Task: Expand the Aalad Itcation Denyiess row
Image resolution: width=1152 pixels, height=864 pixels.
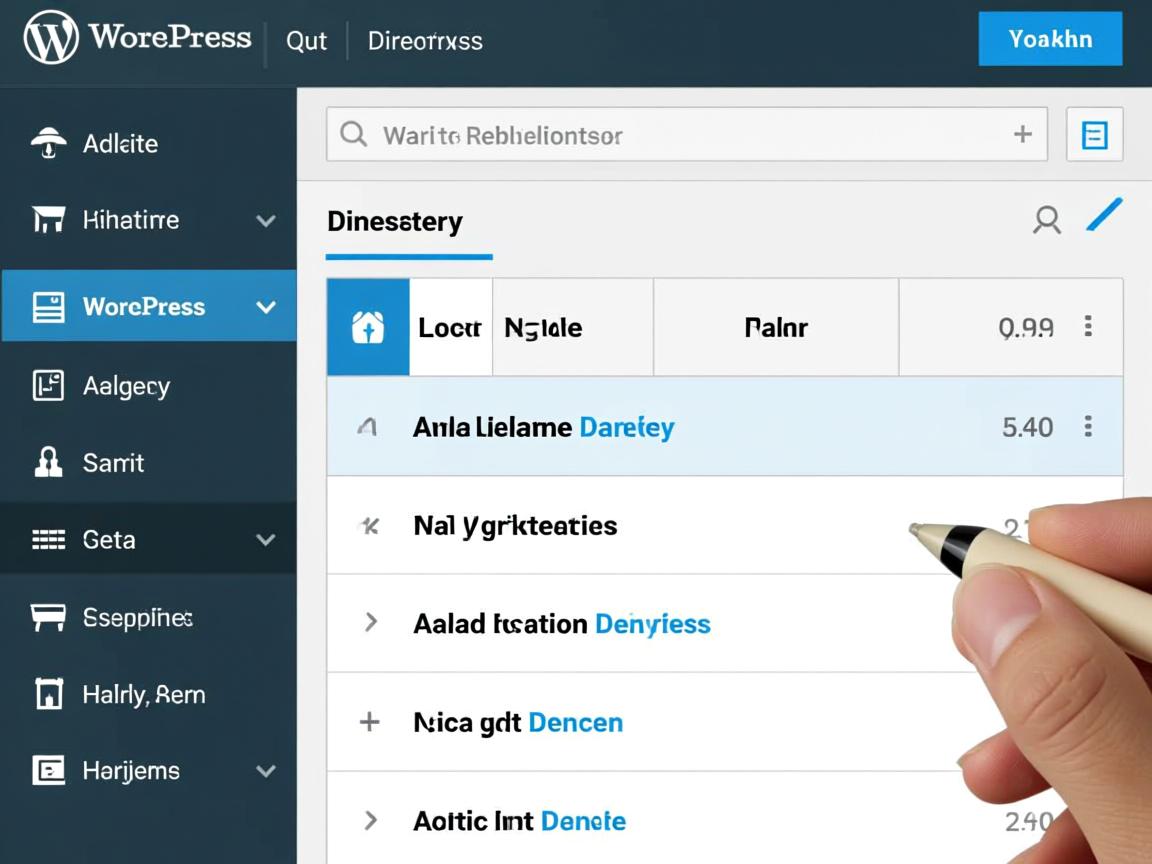Action: click(370, 623)
